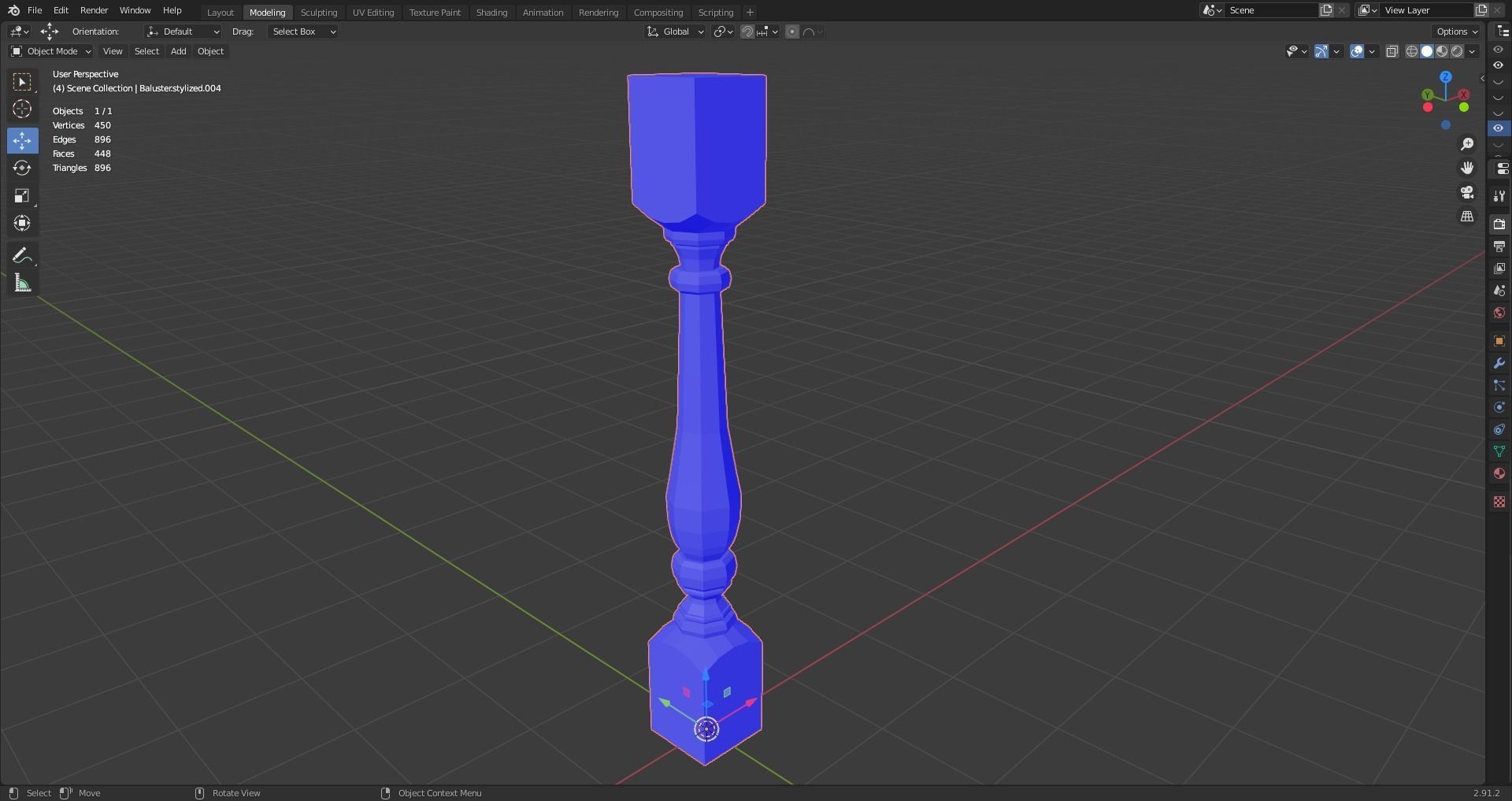Switch to Wireframe viewport shading
This screenshot has height=801, width=1512.
(x=1412, y=51)
